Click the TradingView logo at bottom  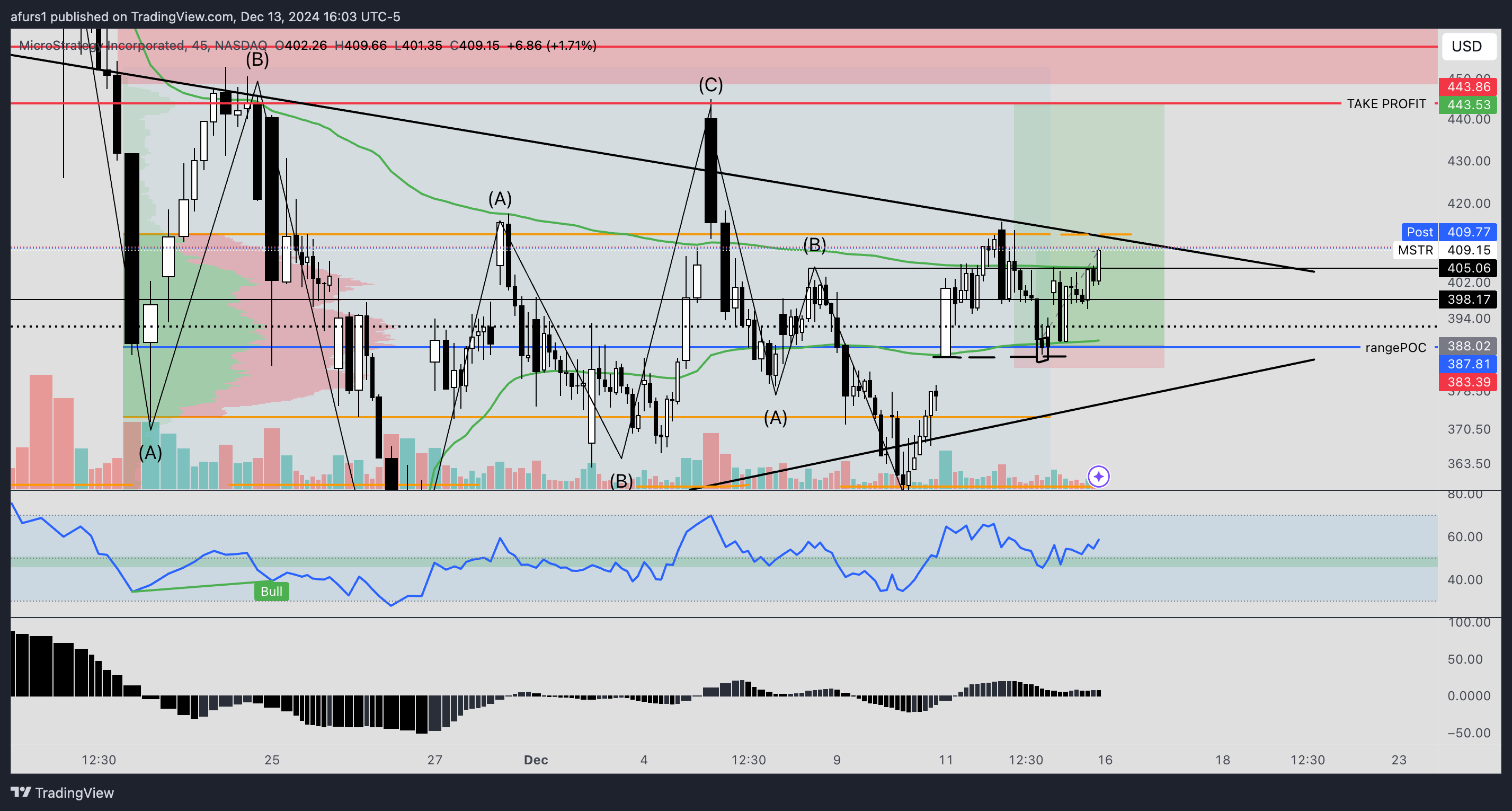[x=63, y=793]
